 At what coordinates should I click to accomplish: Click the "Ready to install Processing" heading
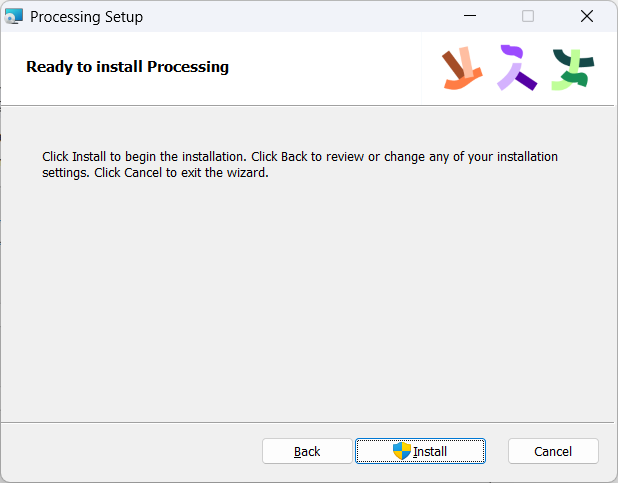[127, 67]
